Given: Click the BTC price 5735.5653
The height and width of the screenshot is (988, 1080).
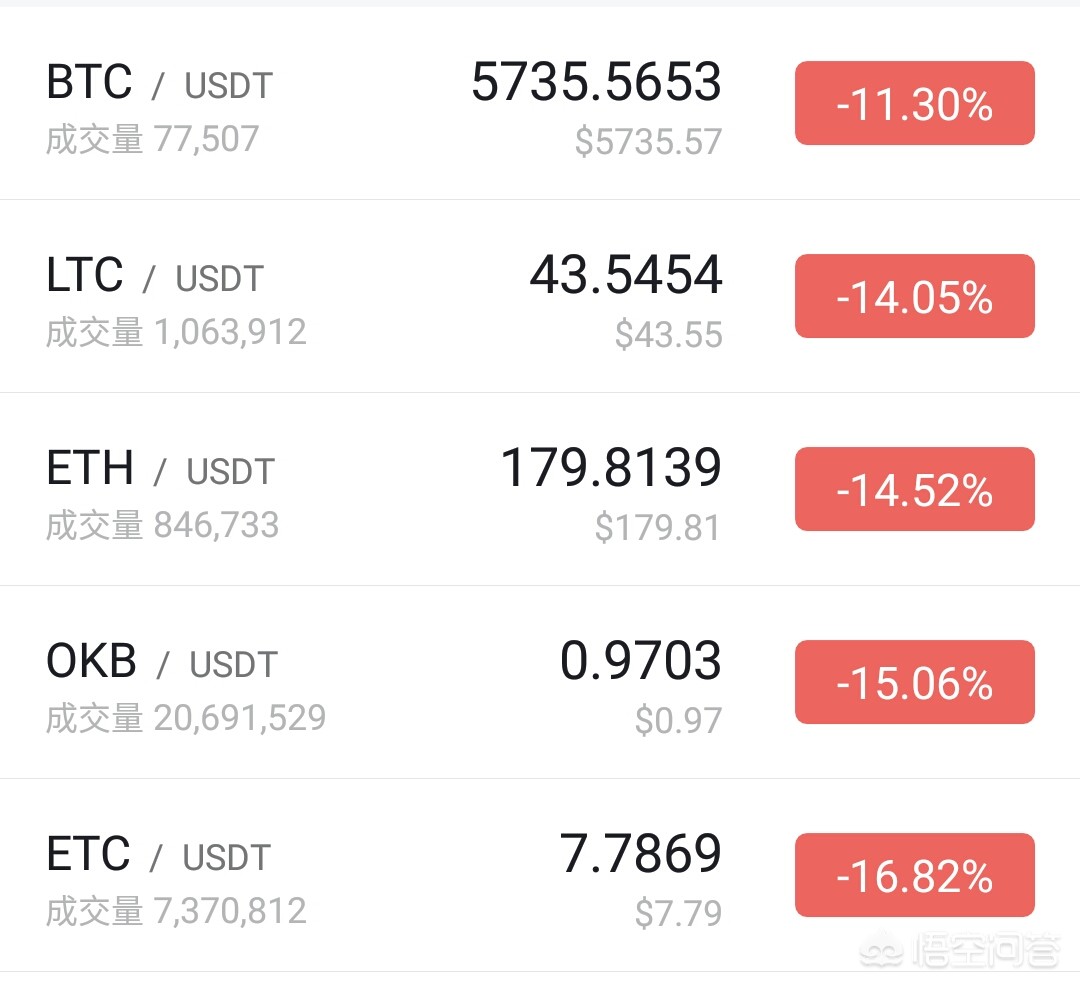Looking at the screenshot, I should tap(596, 82).
